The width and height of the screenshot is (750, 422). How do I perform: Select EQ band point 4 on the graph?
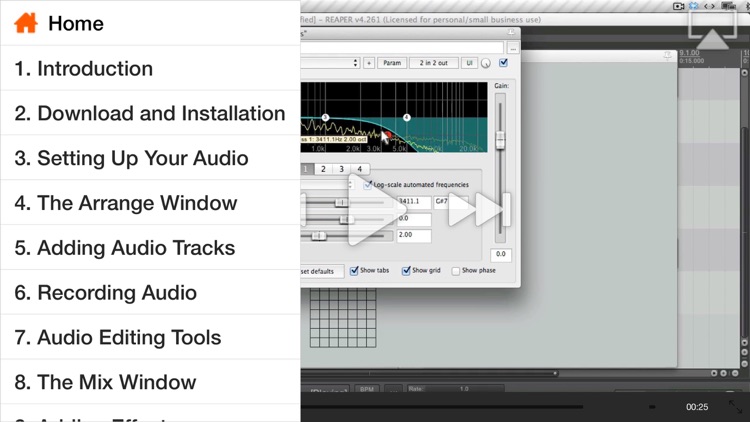coord(407,117)
